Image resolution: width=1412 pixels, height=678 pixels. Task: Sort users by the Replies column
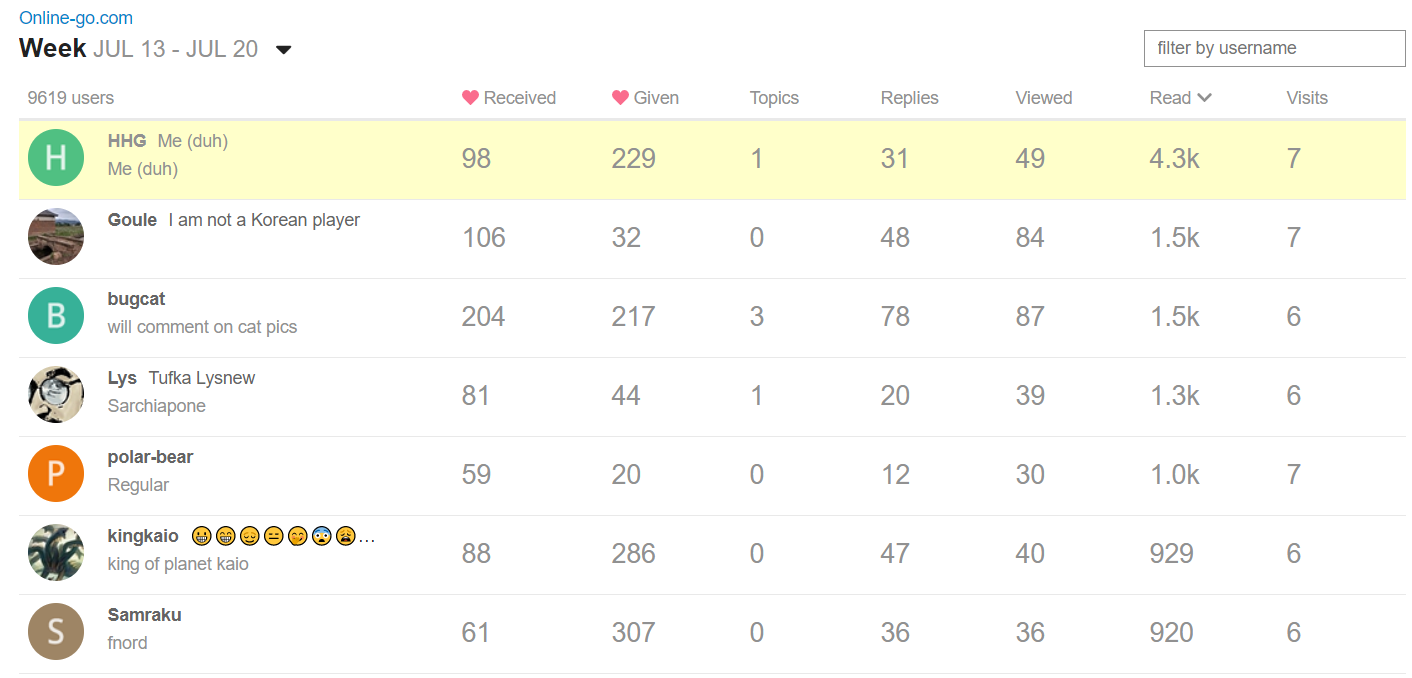click(909, 98)
